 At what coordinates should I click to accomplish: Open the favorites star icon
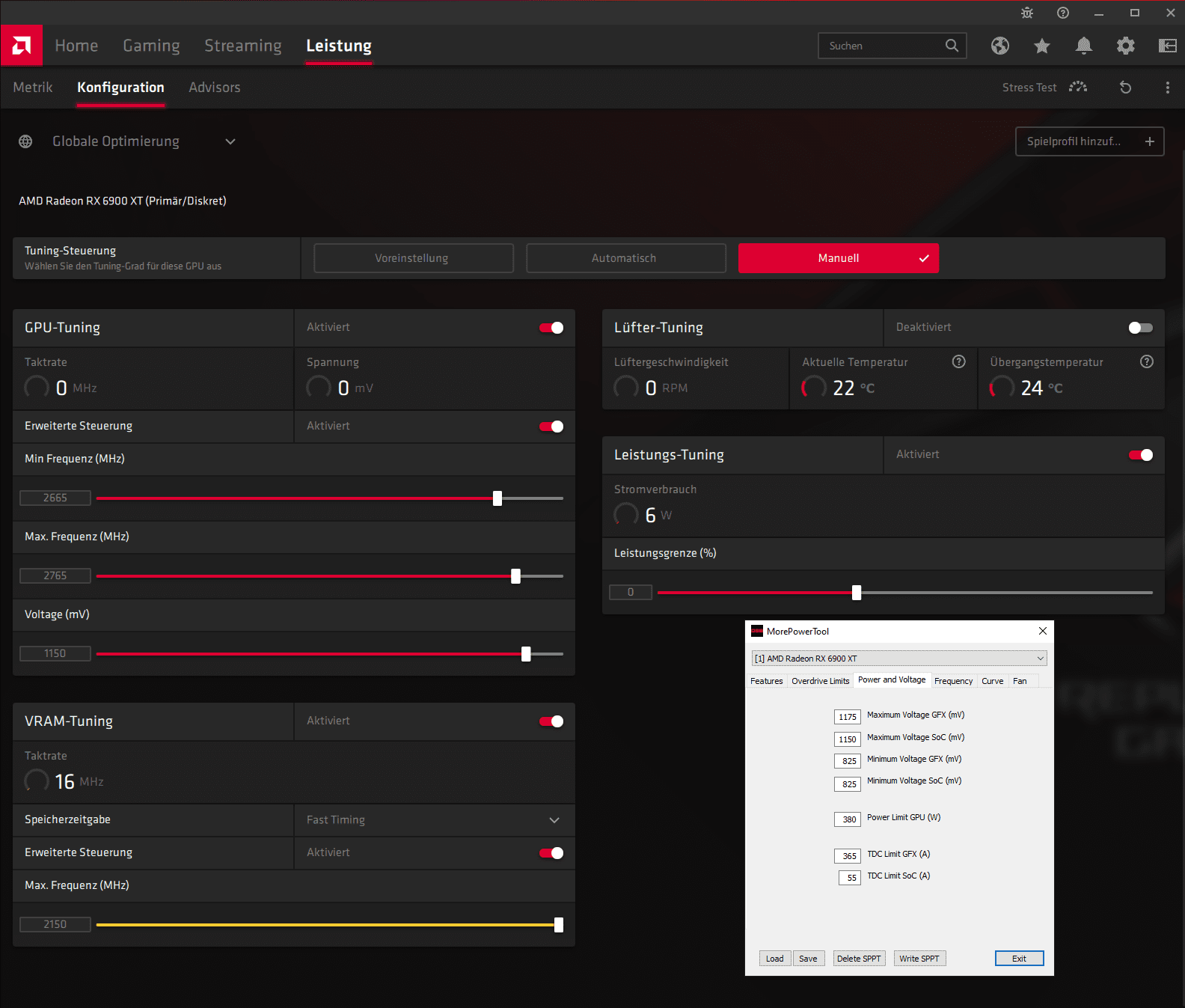coord(1042,46)
